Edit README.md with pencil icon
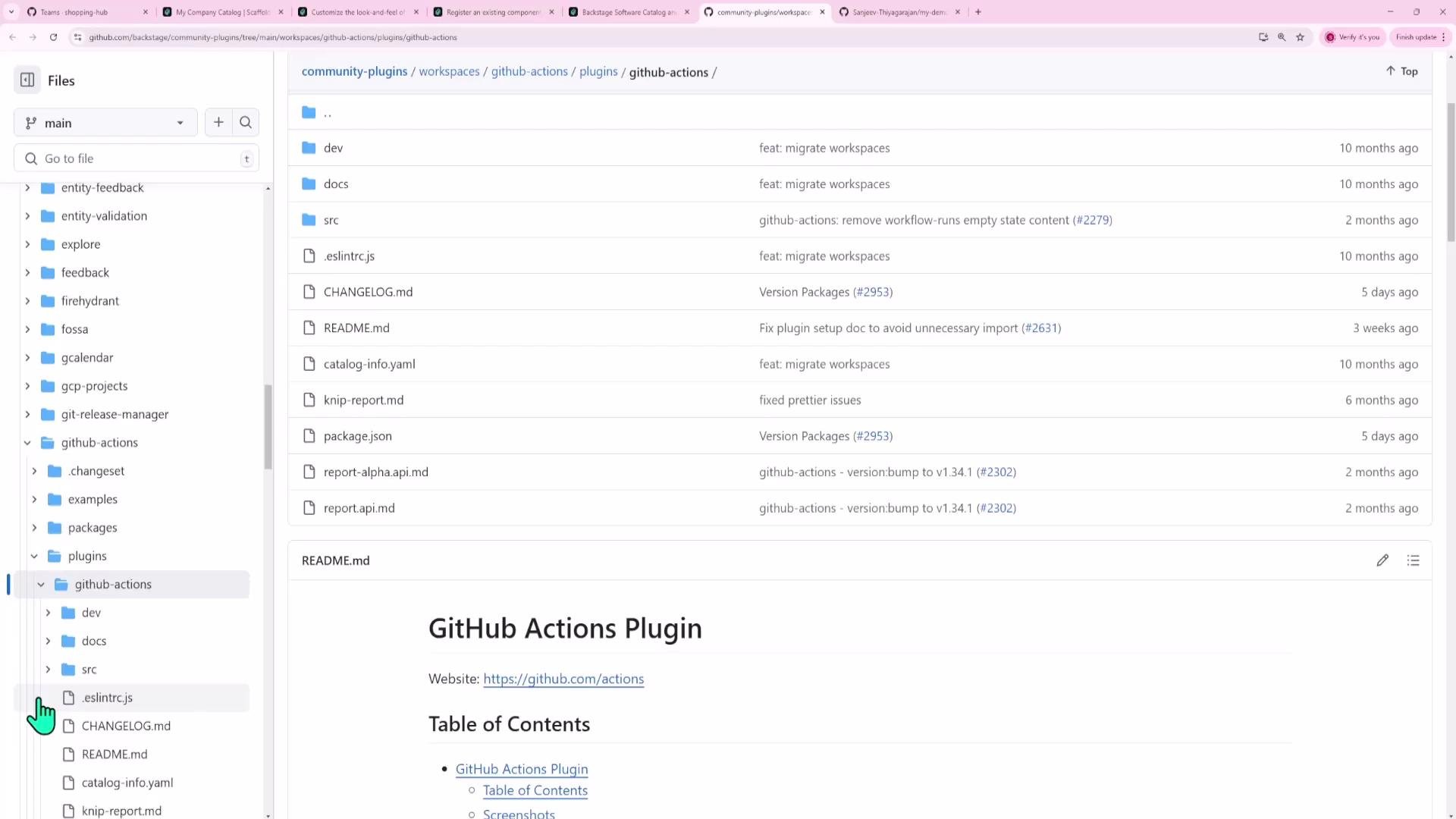Viewport: 1456px width, 819px height. point(1382,560)
